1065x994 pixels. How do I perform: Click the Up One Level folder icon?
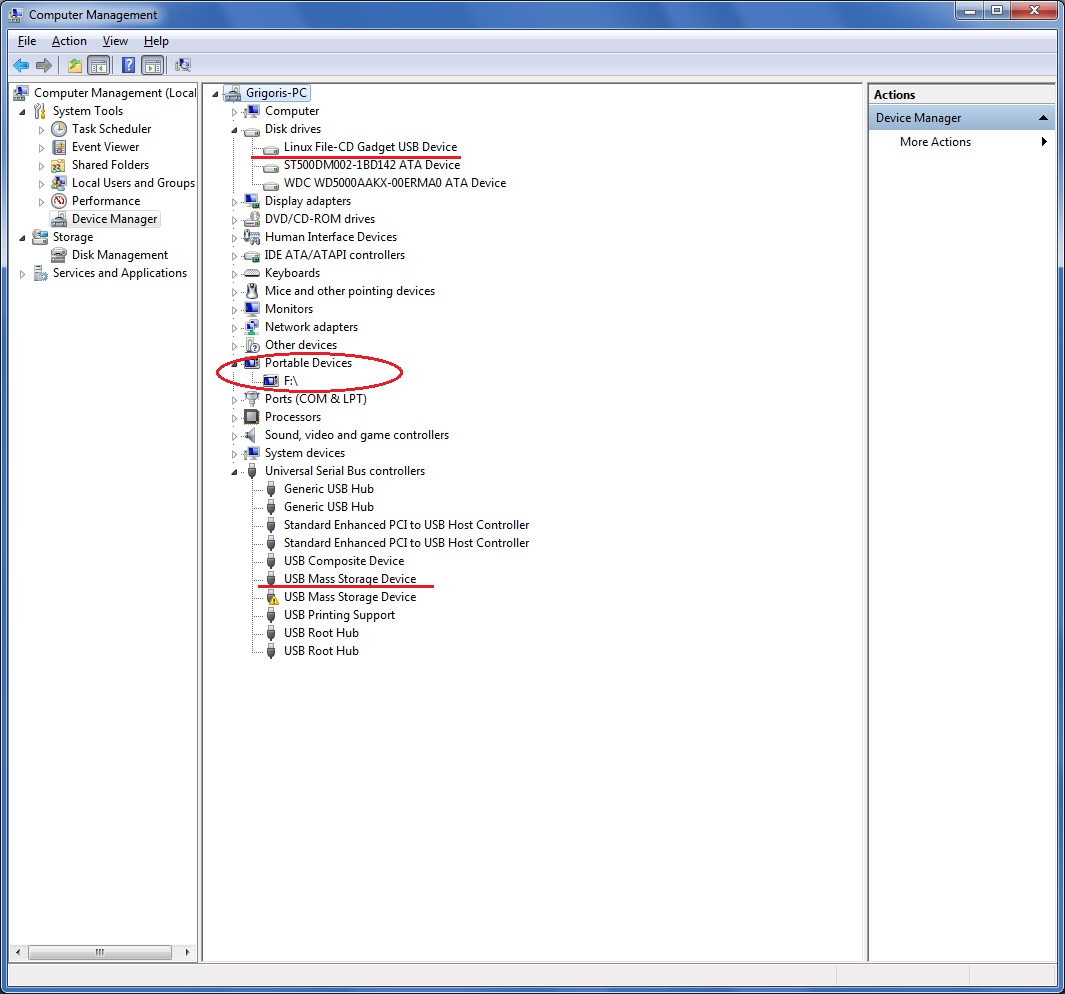(x=74, y=65)
